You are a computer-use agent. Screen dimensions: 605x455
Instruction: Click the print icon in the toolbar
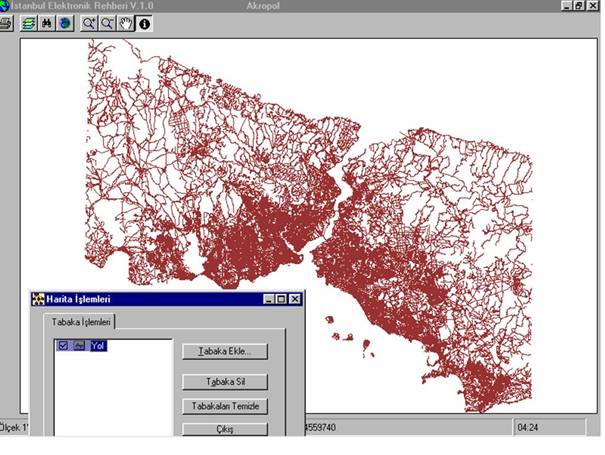click(5, 22)
